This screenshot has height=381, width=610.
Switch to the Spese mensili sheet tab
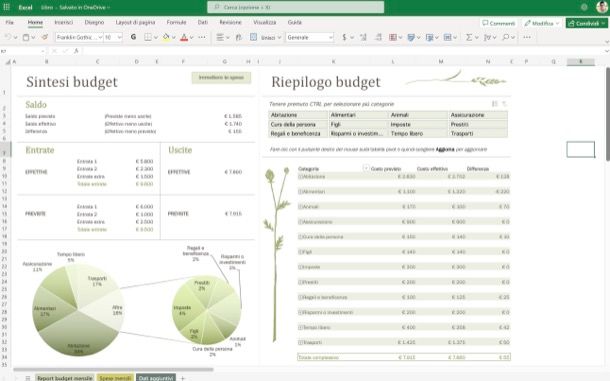[x=115, y=378]
